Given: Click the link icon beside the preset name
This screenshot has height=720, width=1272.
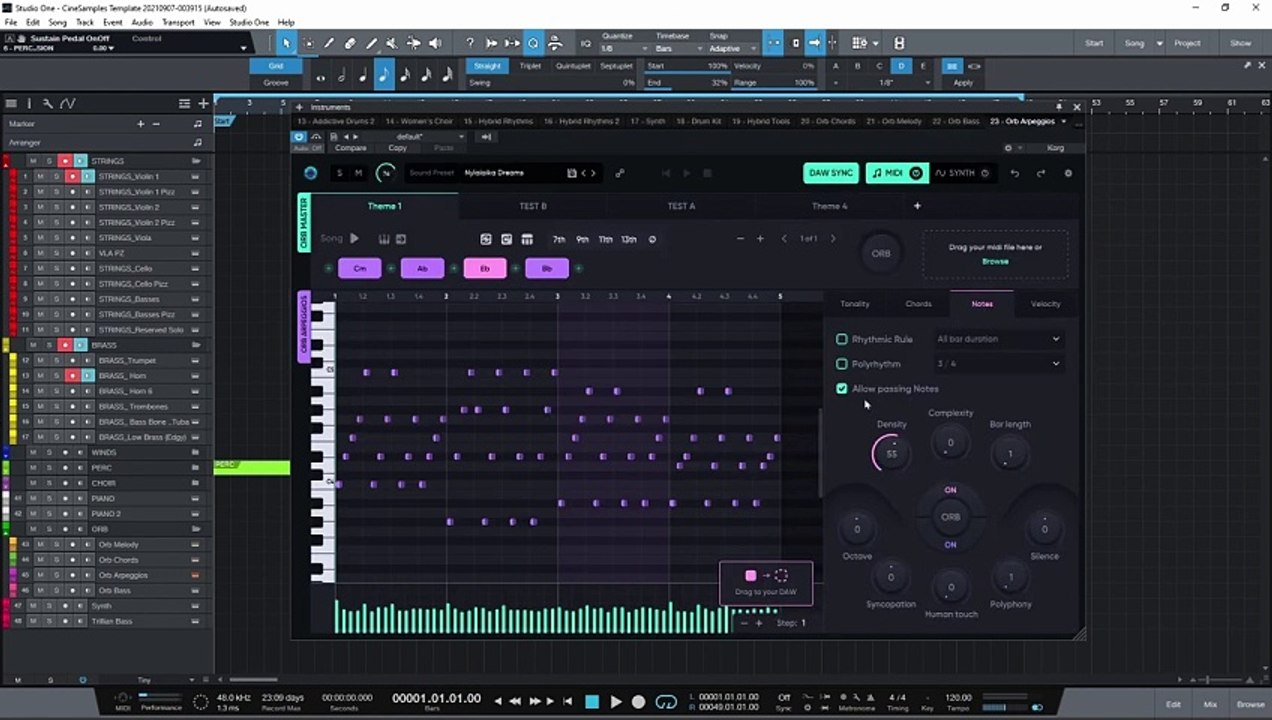Looking at the screenshot, I should (x=620, y=173).
